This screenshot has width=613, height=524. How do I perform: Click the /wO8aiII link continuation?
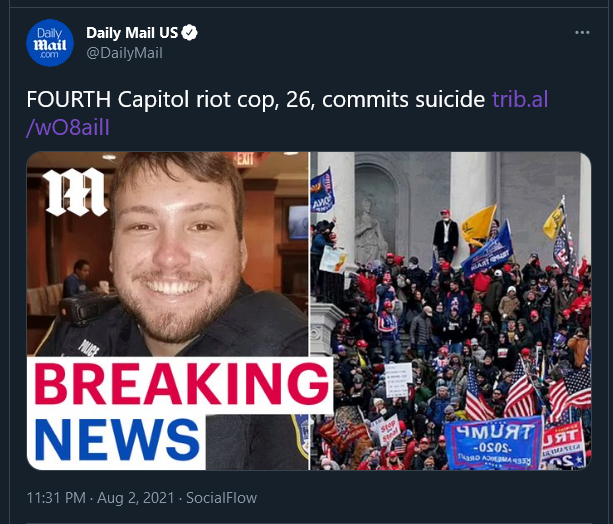[68, 127]
